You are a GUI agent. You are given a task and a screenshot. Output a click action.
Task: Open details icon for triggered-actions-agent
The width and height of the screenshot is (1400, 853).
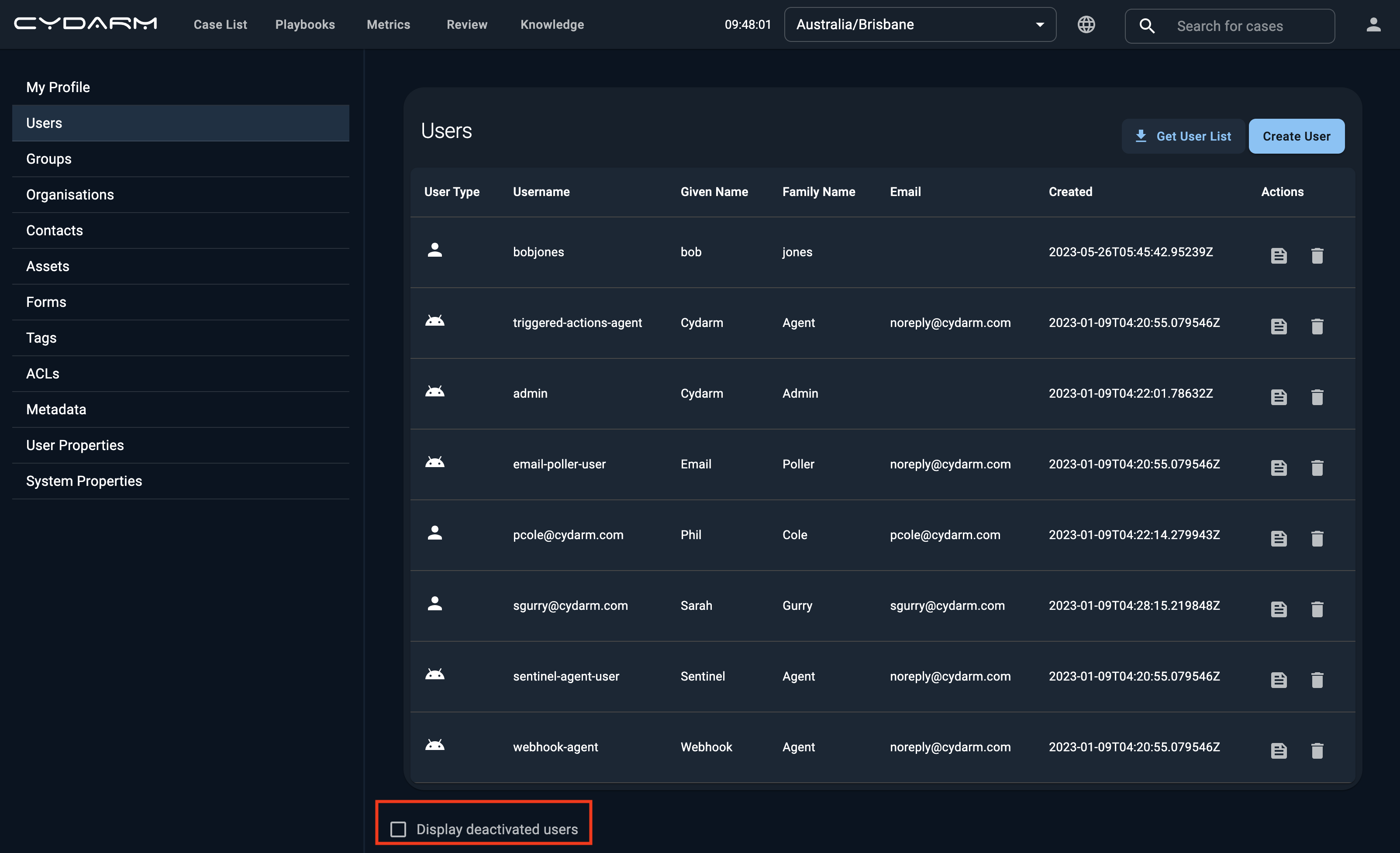[x=1279, y=327]
